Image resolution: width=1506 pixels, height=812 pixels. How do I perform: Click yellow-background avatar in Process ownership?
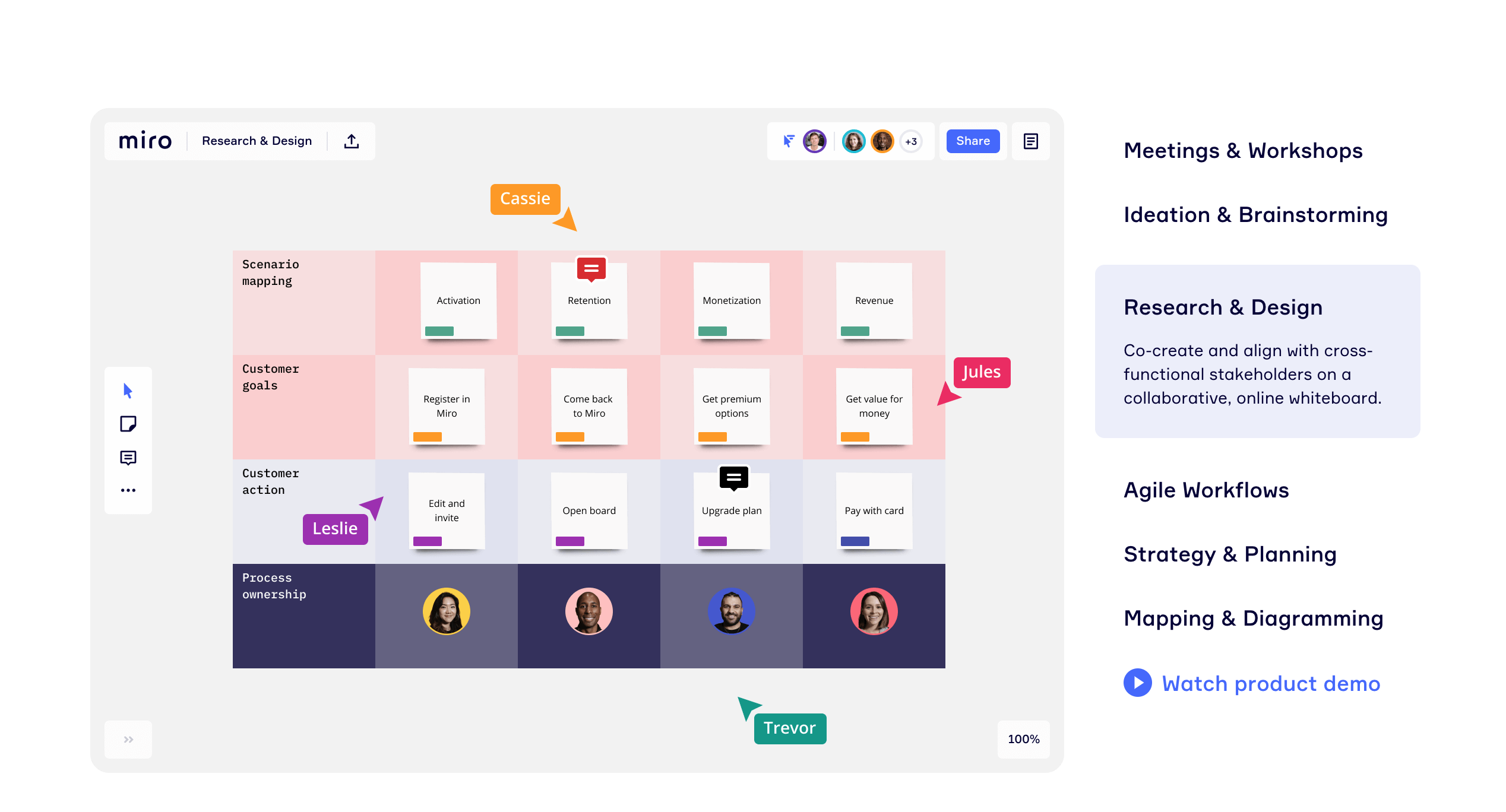tap(446, 611)
